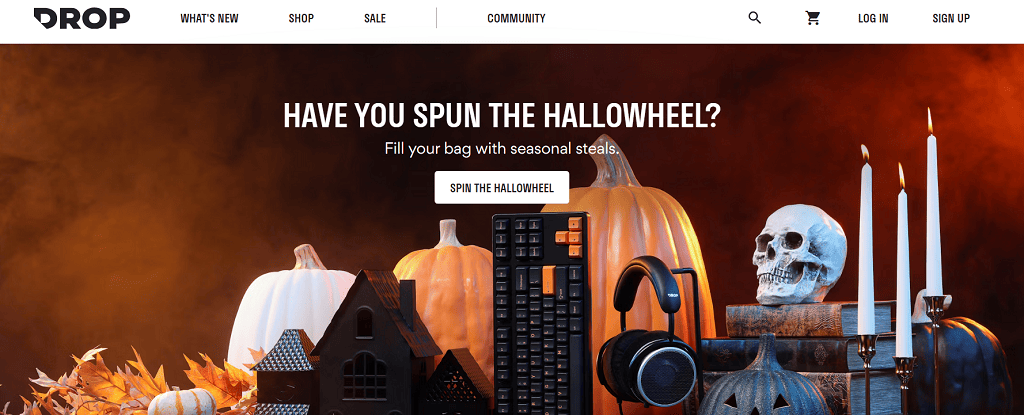Click the Fill your bag with seasonal steals text
Screen dimensions: 1024x415
click(502, 148)
